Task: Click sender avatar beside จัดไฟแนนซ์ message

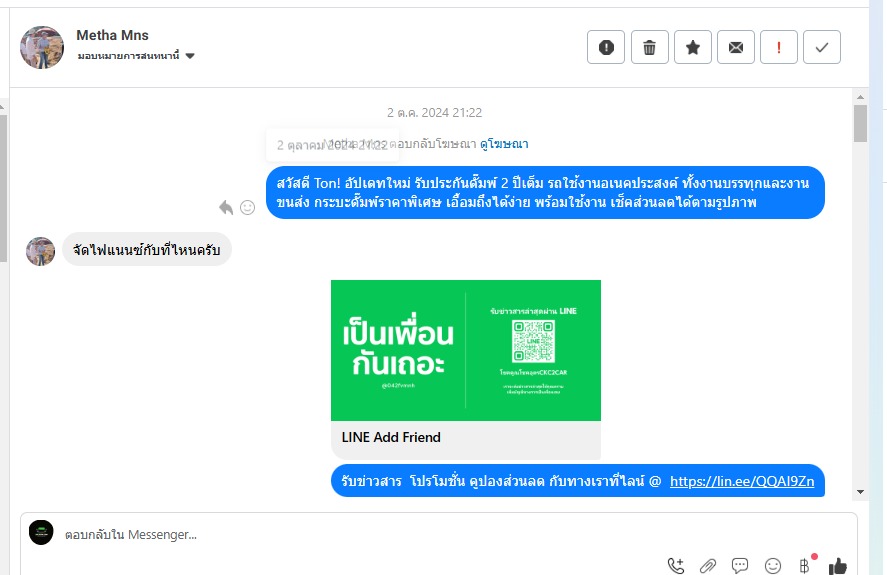Action: [x=41, y=251]
